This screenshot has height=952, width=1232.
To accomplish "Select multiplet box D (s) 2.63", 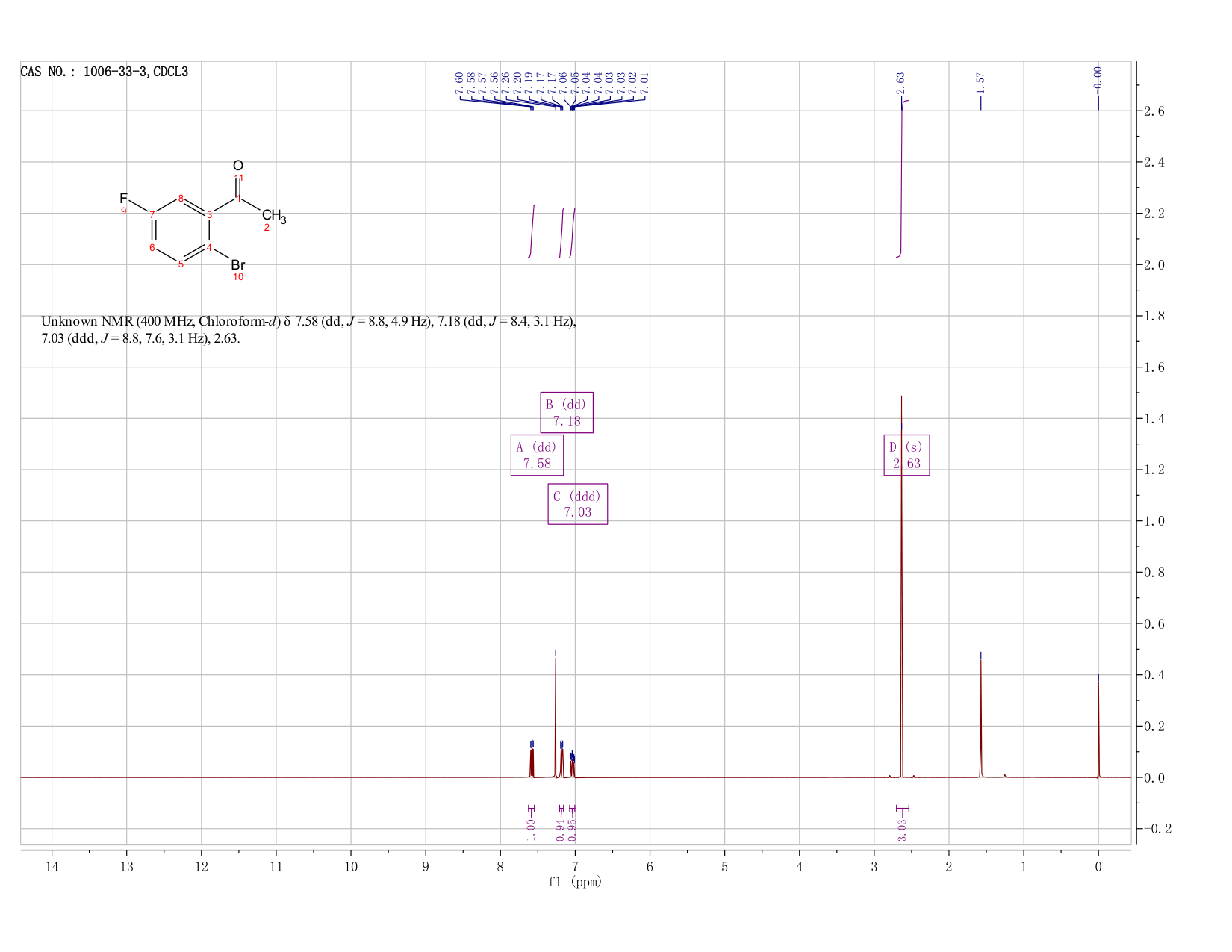I will pos(906,455).
